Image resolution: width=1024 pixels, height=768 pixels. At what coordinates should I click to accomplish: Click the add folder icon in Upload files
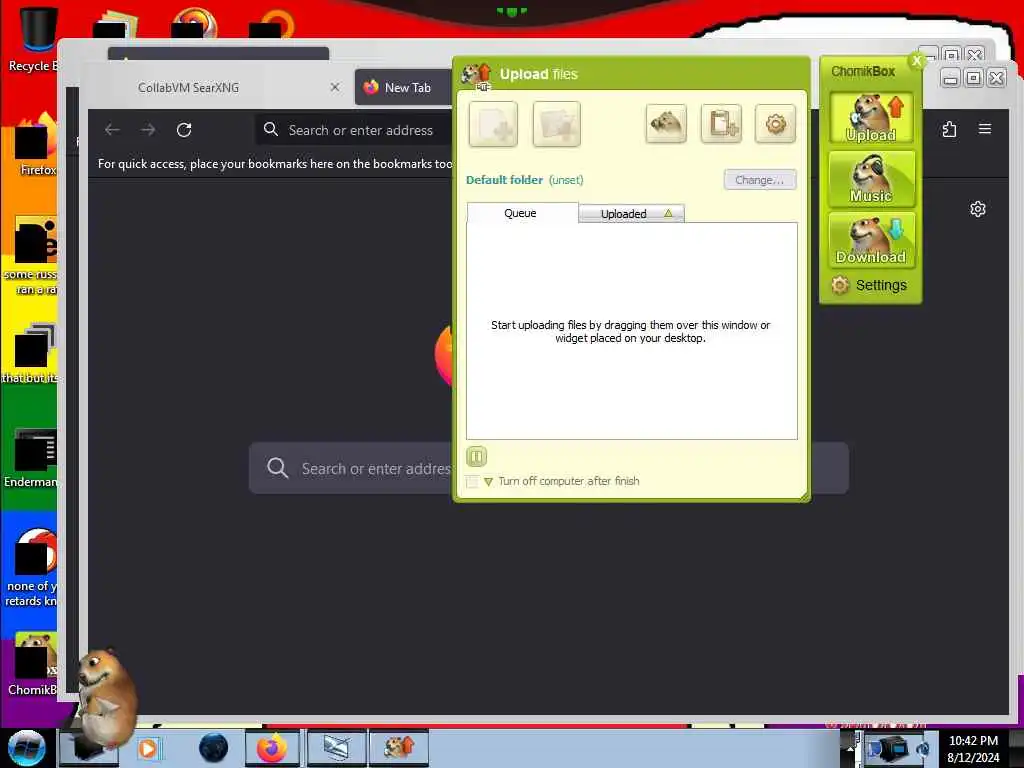(556, 124)
